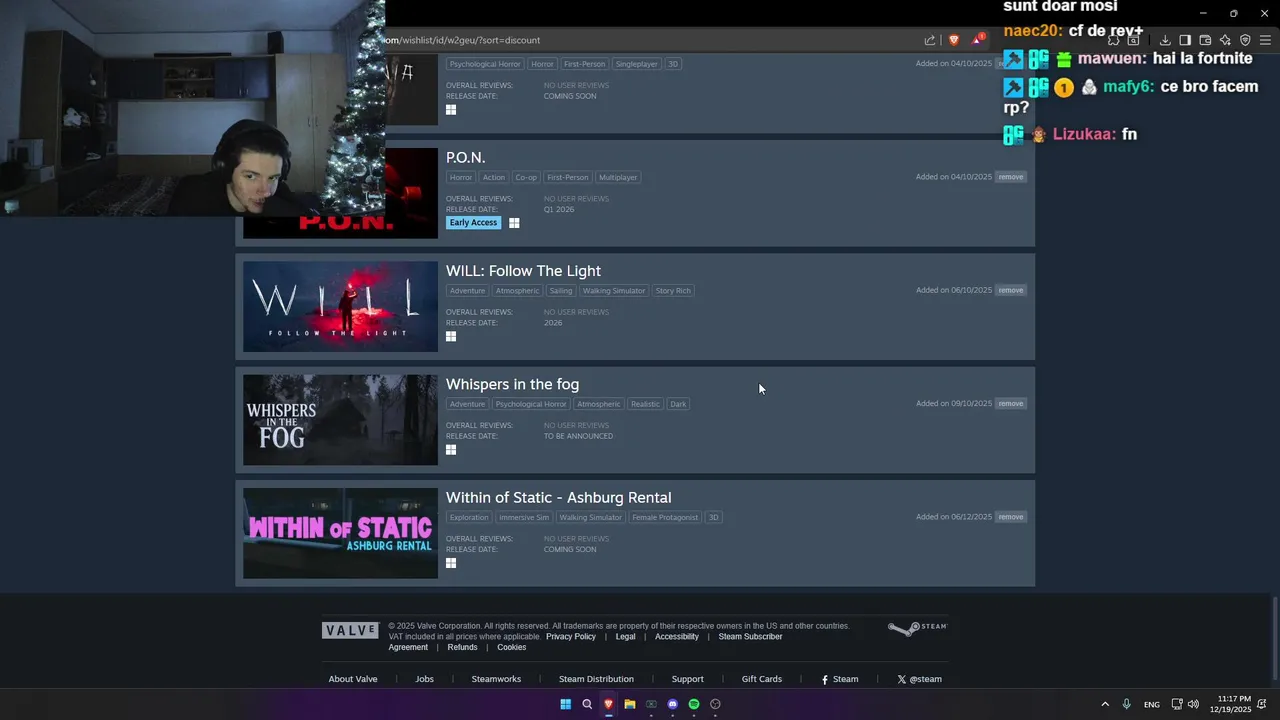Open Support footer link
Viewport: 1280px width, 720px height.
click(687, 679)
